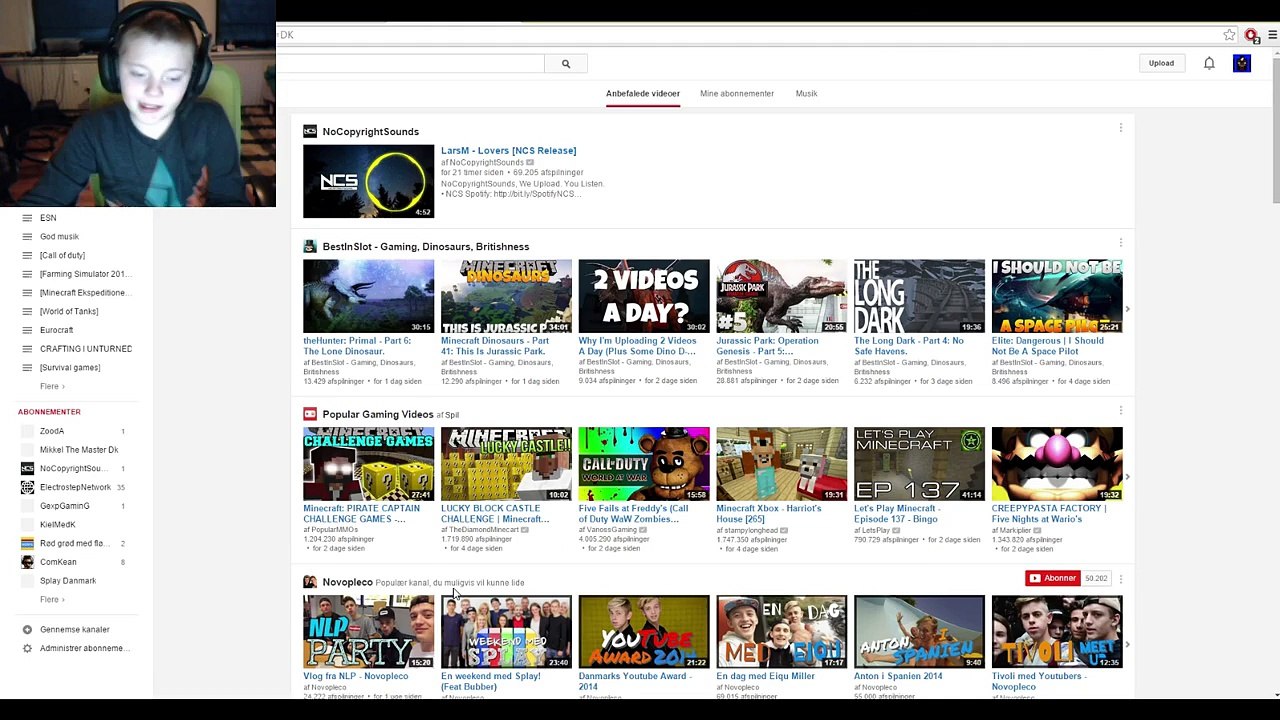Click the browser address bar

(745, 35)
